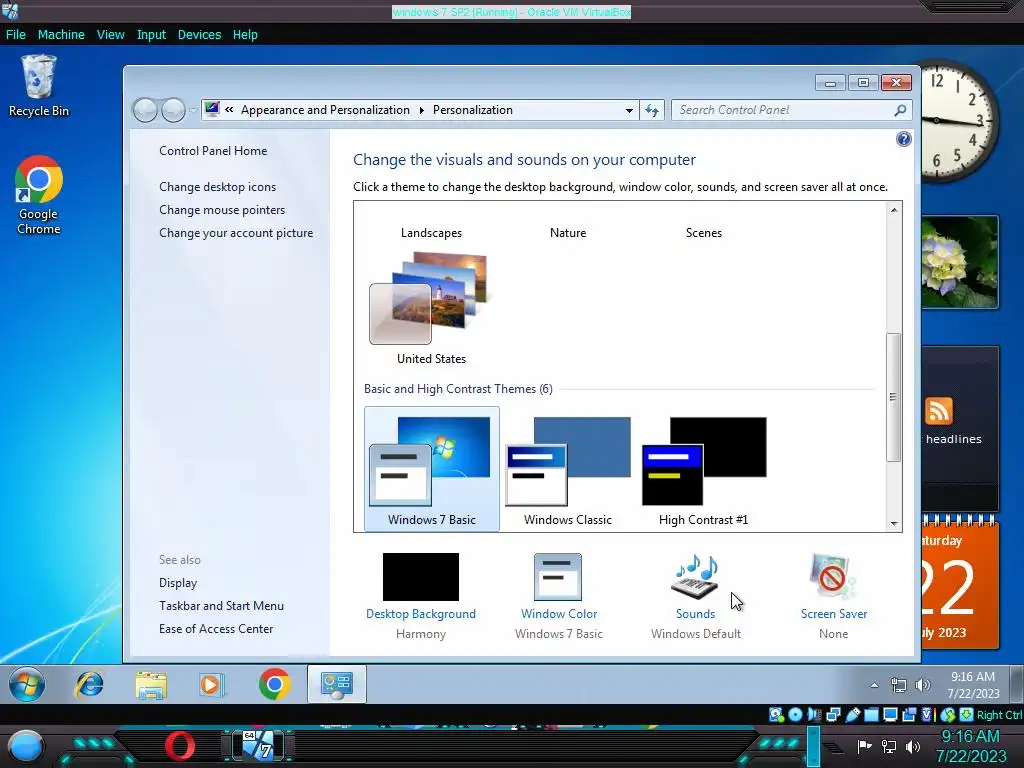The width and height of the screenshot is (1024, 768).
Task: Click the host Start orb
Action: point(25,746)
